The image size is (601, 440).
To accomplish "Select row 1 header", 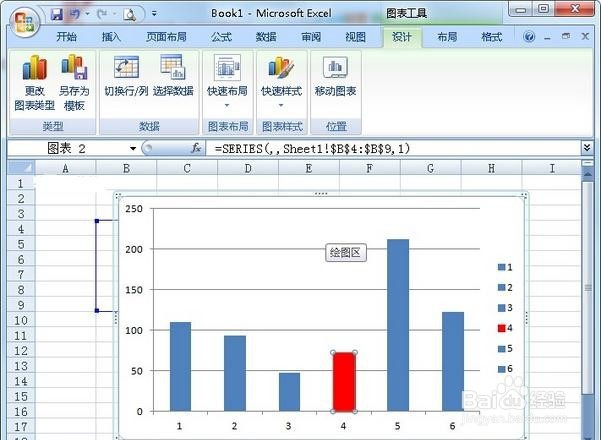I will (21, 183).
